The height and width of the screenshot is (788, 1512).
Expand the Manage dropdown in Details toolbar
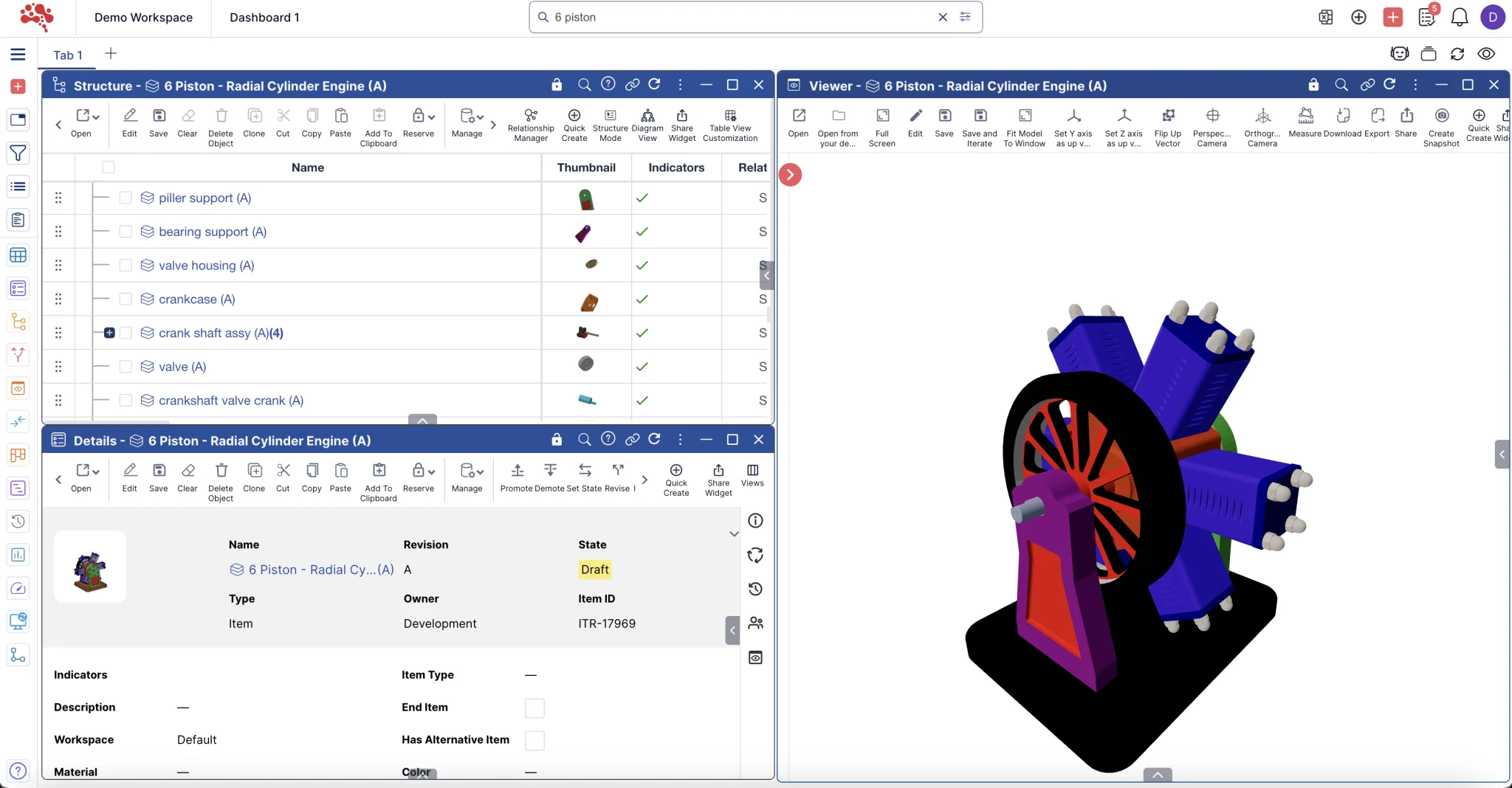471,471
